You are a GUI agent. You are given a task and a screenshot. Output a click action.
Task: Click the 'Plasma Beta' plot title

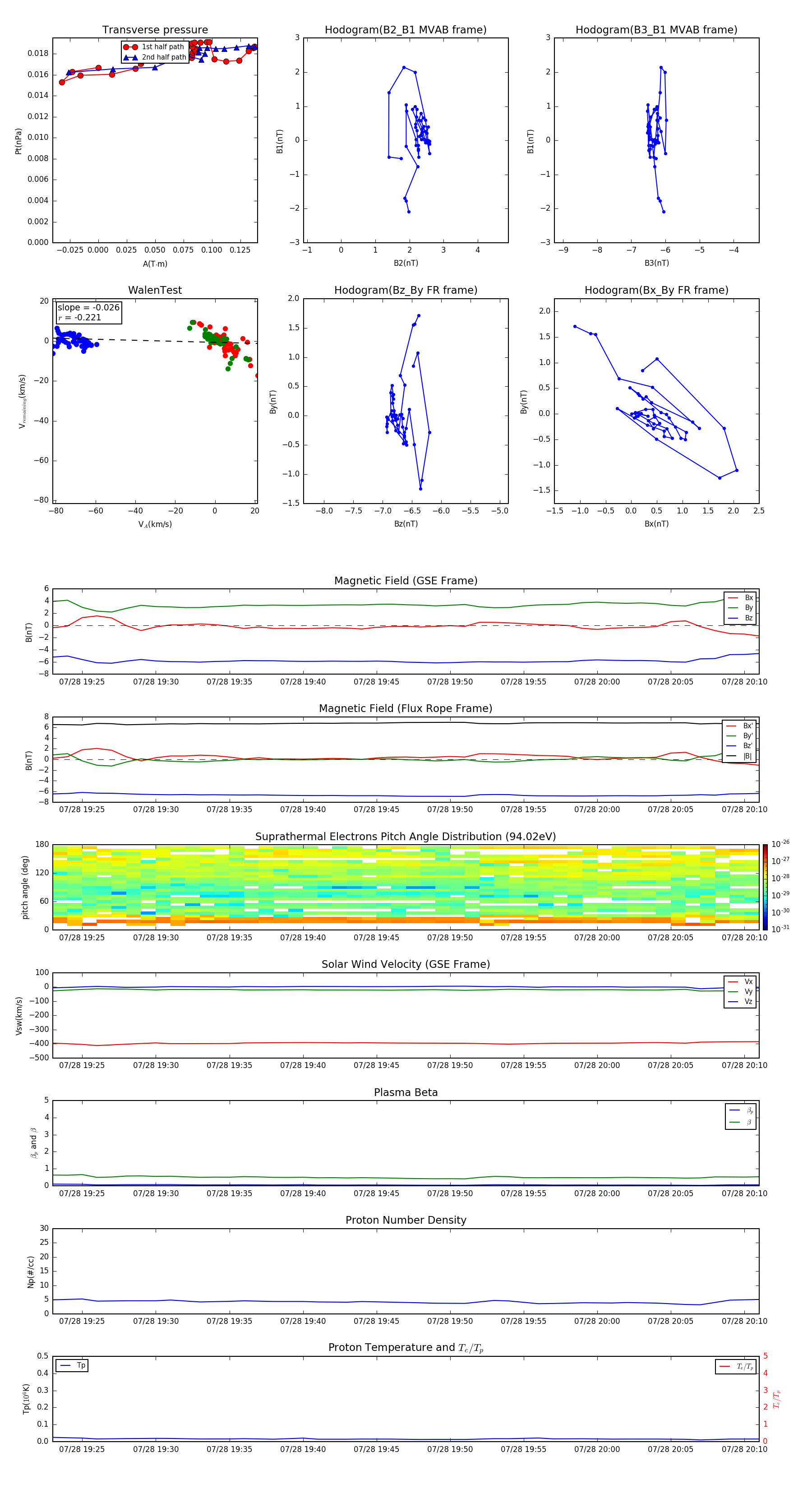[406, 1093]
